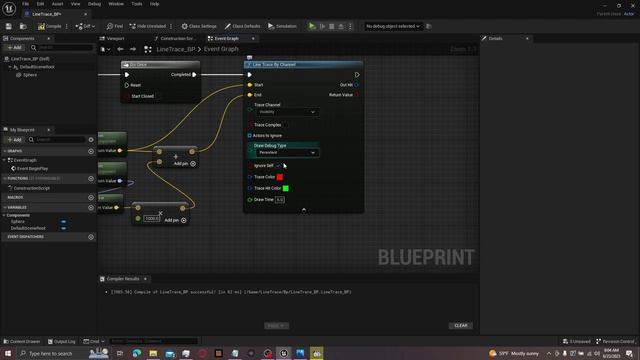640x360 pixels.
Task: Open Class Settings
Action: 199,26
